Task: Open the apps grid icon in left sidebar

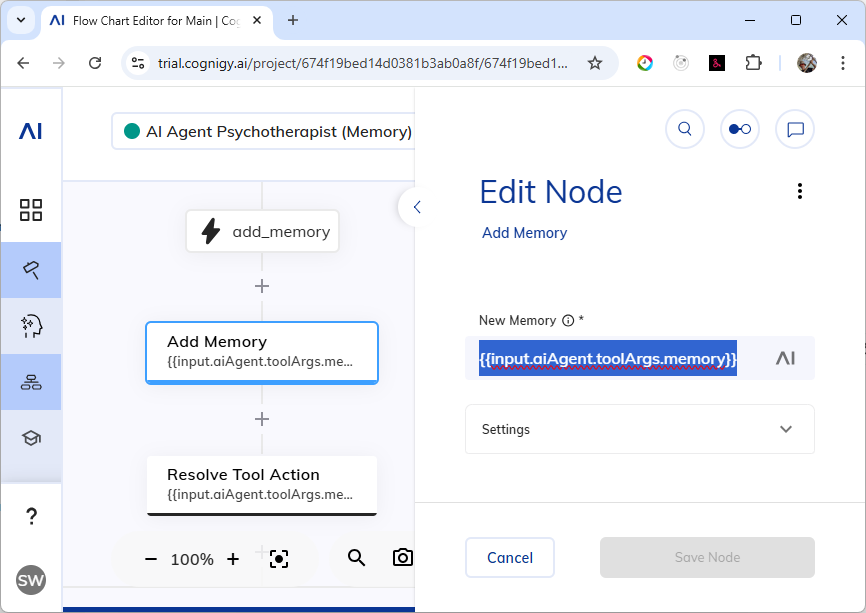Action: pos(31,210)
